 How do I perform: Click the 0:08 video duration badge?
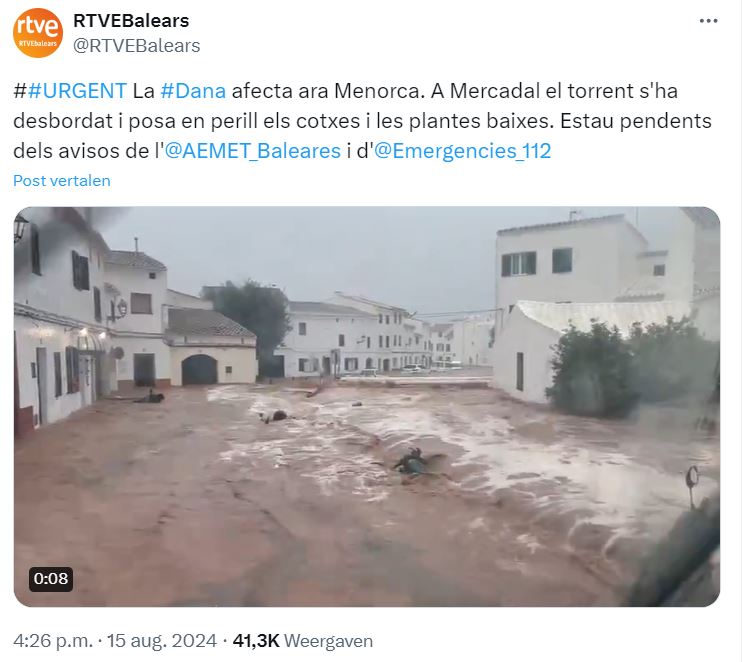[x=51, y=579]
